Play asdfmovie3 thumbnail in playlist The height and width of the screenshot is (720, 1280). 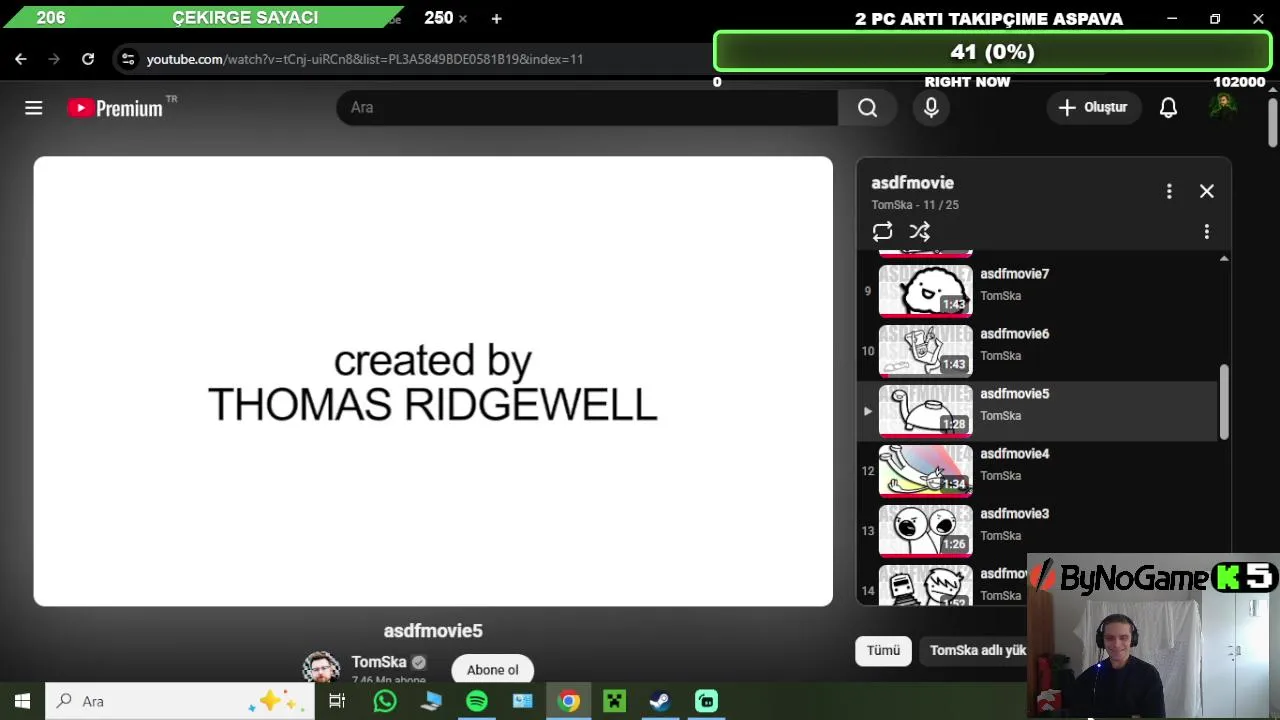click(925, 531)
